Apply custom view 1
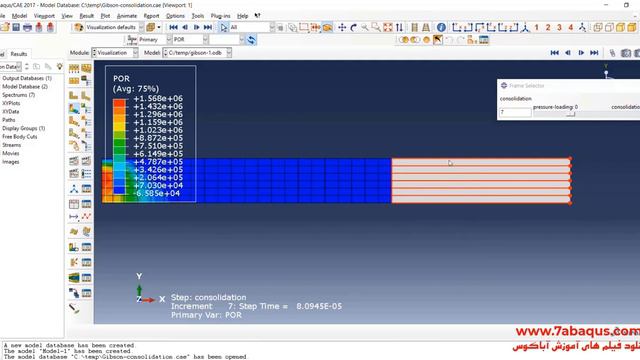The image size is (640, 360). pos(536,27)
